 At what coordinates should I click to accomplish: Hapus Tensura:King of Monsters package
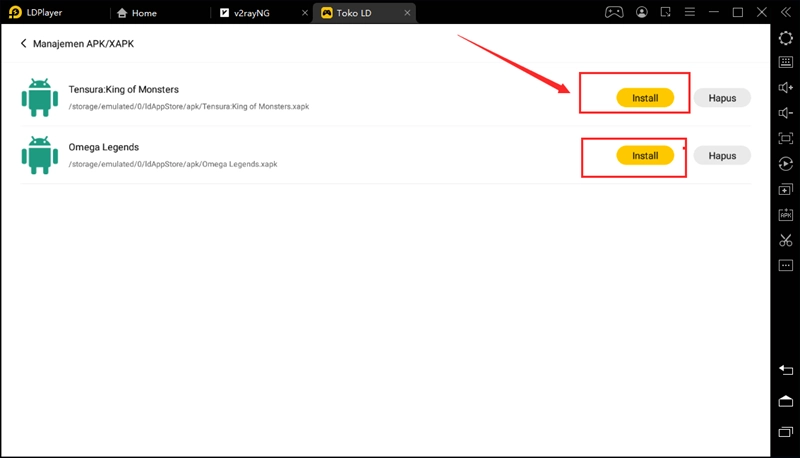pyautogui.click(x=722, y=98)
